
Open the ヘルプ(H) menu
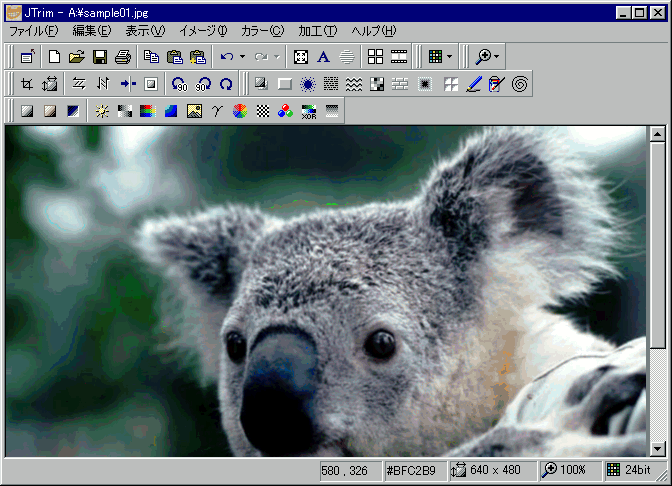pos(374,31)
